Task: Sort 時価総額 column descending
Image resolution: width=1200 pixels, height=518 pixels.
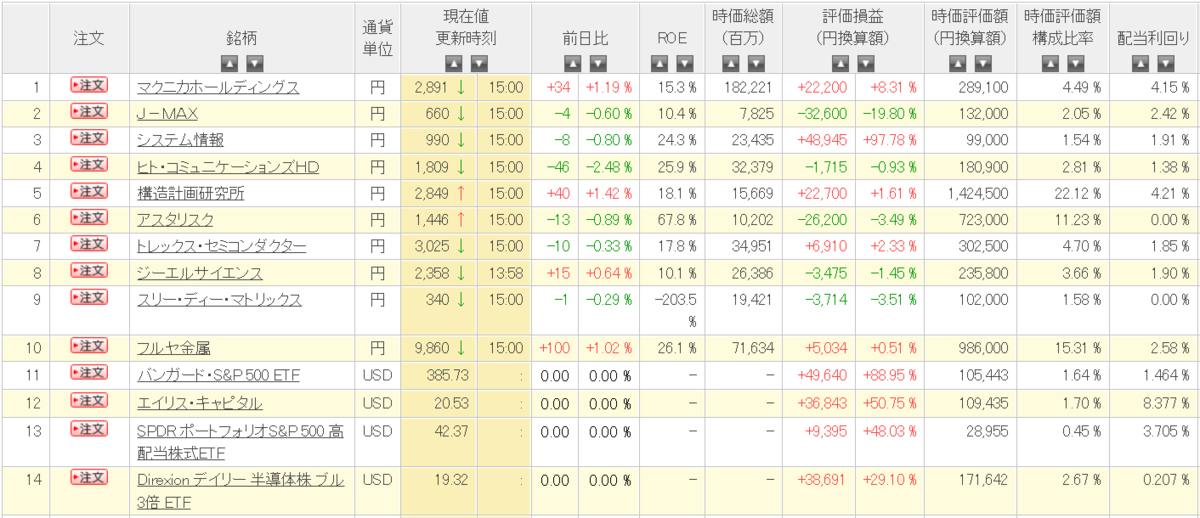Action: pos(757,63)
